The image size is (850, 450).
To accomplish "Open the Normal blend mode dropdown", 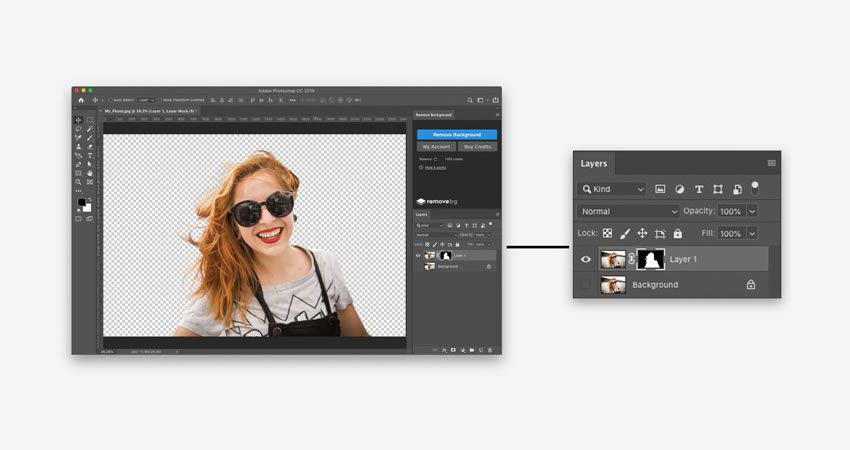I will [628, 211].
